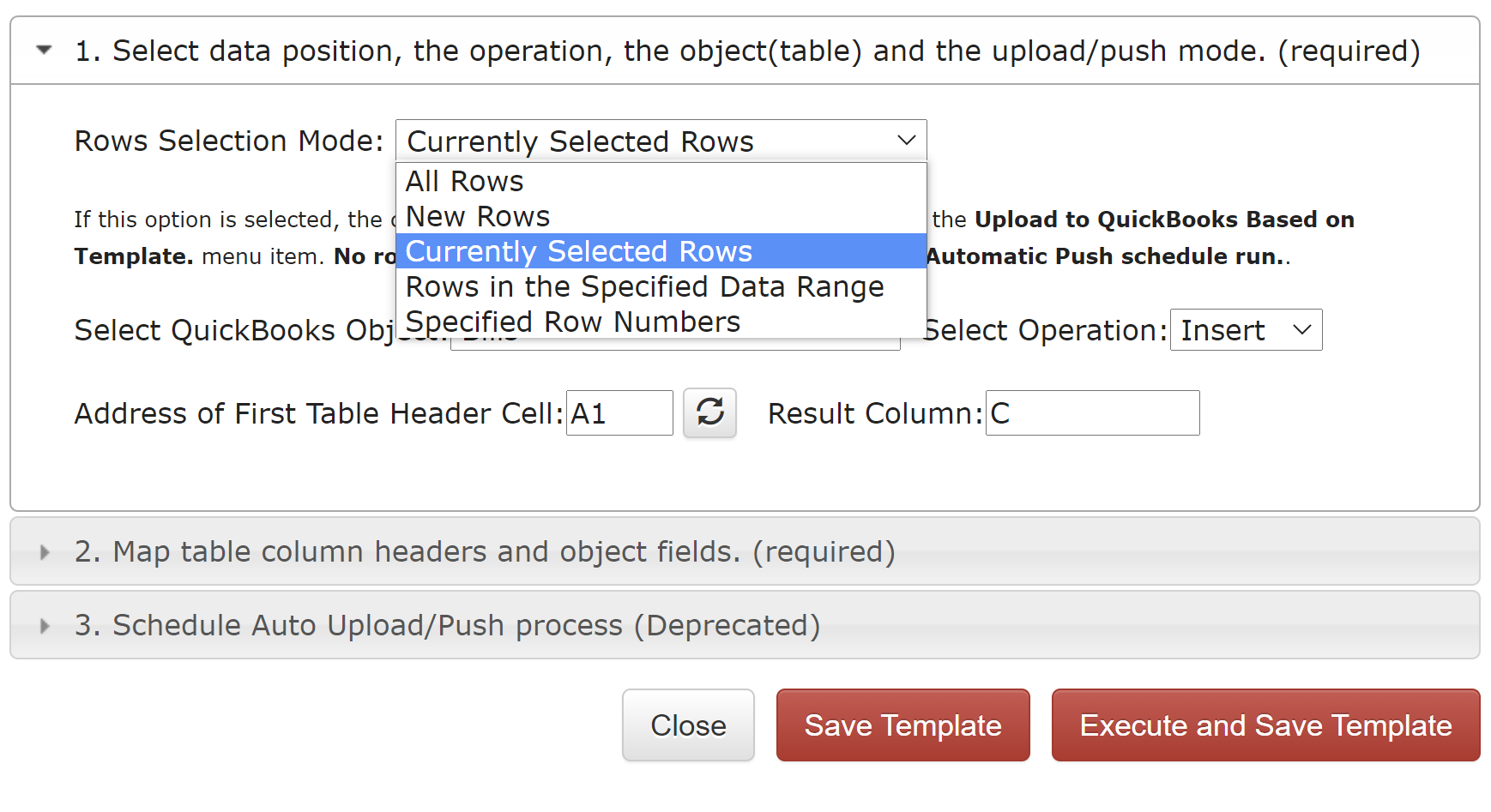
Task: Click the chevron on Rows Selection Mode box
Action: tap(906, 141)
